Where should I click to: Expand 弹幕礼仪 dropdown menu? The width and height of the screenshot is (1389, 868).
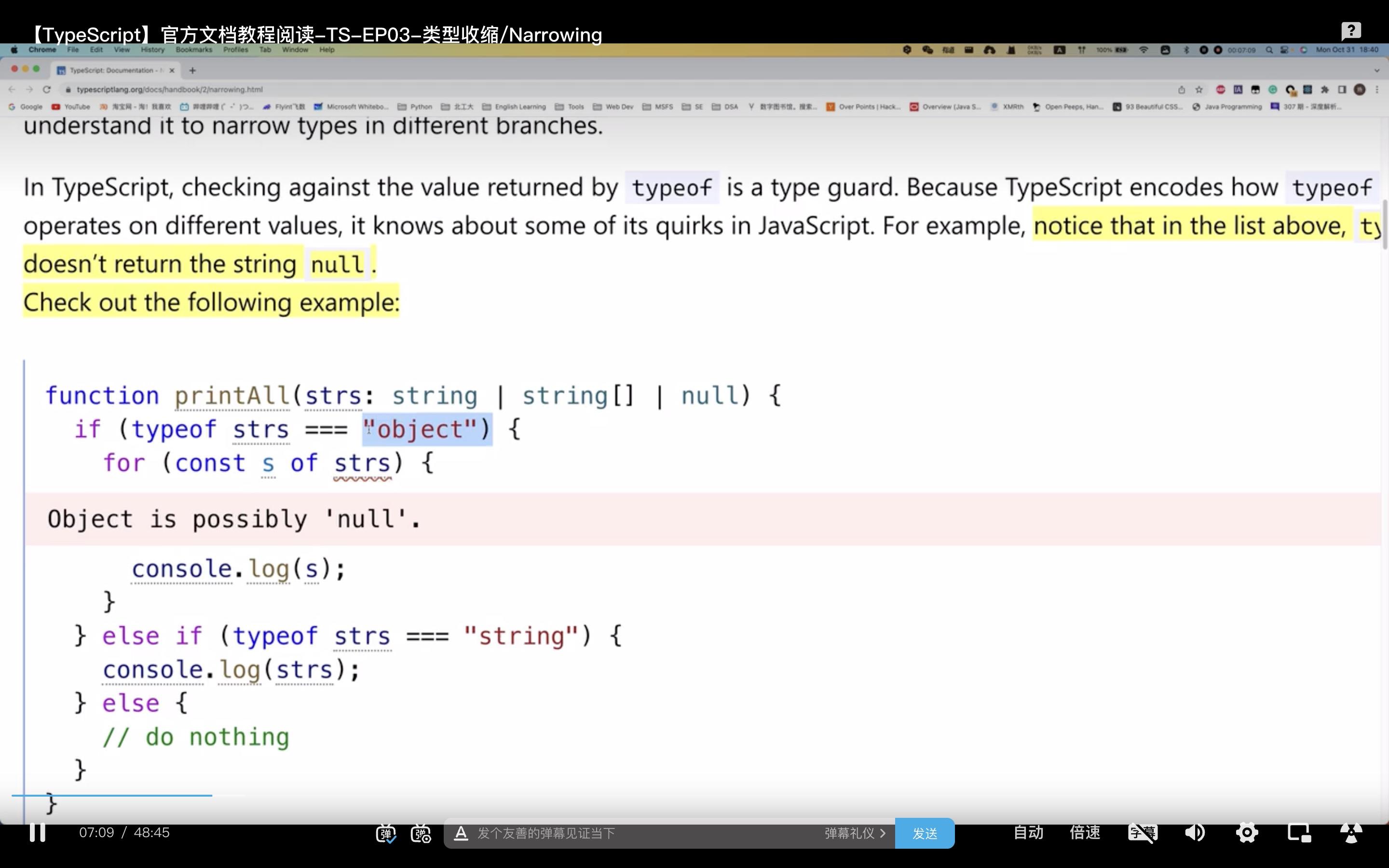(855, 833)
